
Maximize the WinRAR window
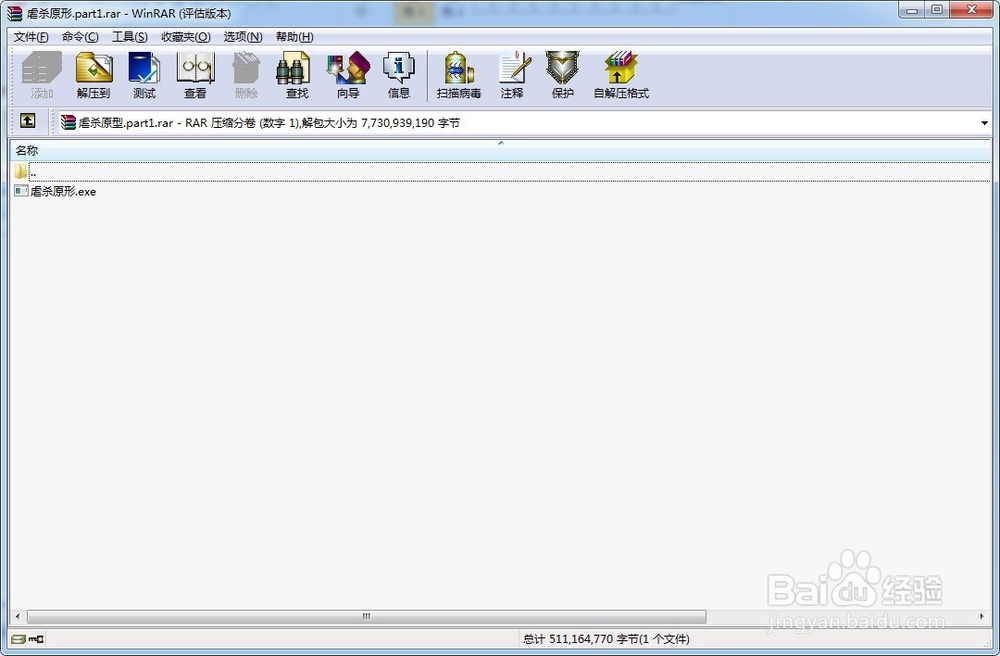tap(937, 10)
